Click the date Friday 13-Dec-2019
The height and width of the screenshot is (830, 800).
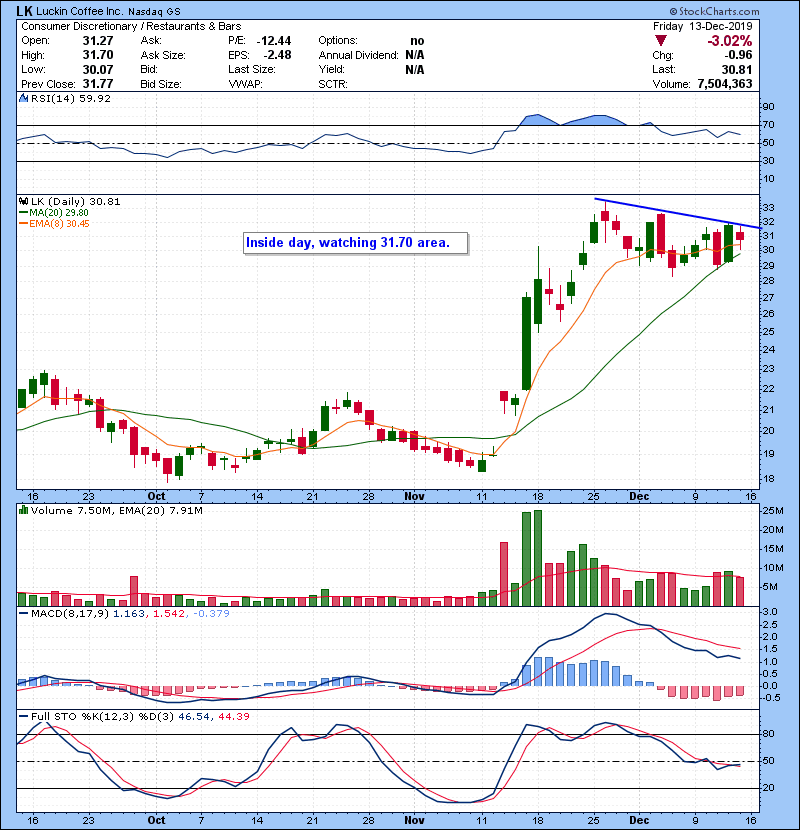[702, 26]
